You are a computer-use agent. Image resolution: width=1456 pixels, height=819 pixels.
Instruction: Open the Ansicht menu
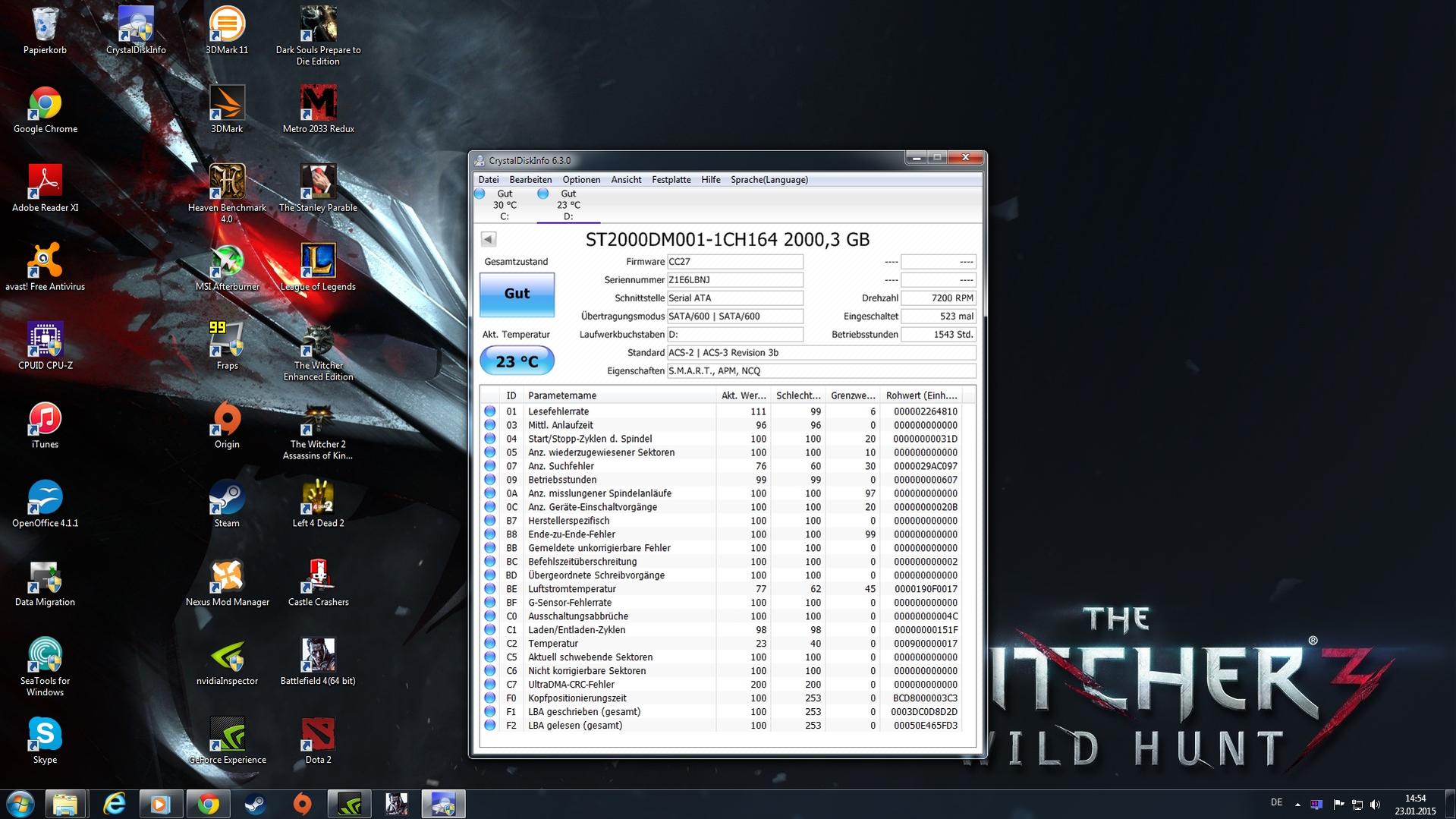(626, 180)
